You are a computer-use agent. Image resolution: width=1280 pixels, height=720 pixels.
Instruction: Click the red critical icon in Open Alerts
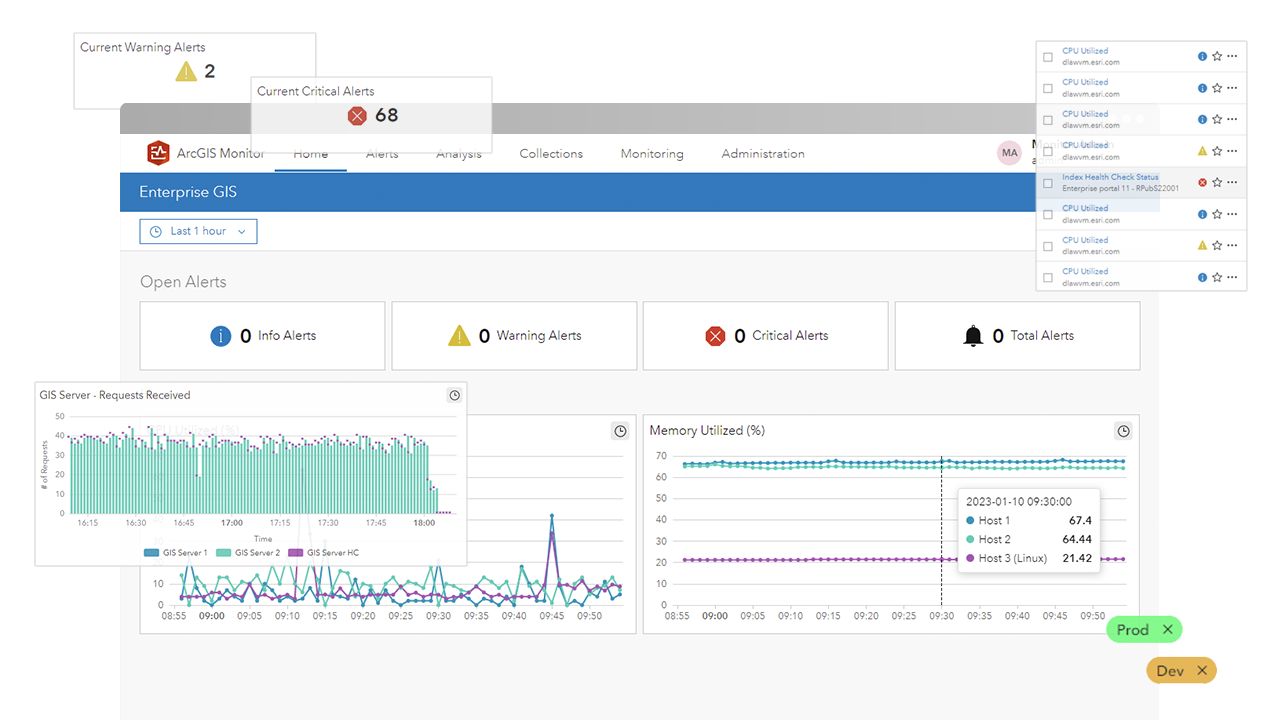pos(715,336)
